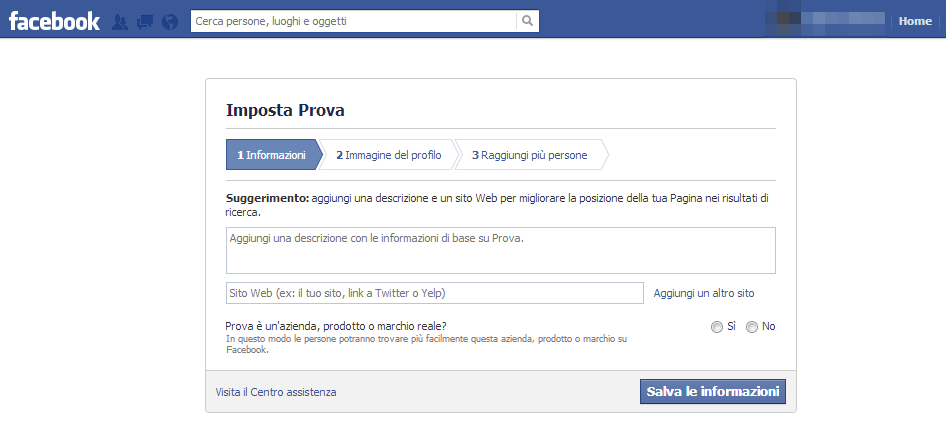Image resolution: width=946 pixels, height=426 pixels.
Task: Click the Suggerimento tip text
Action: [497, 205]
